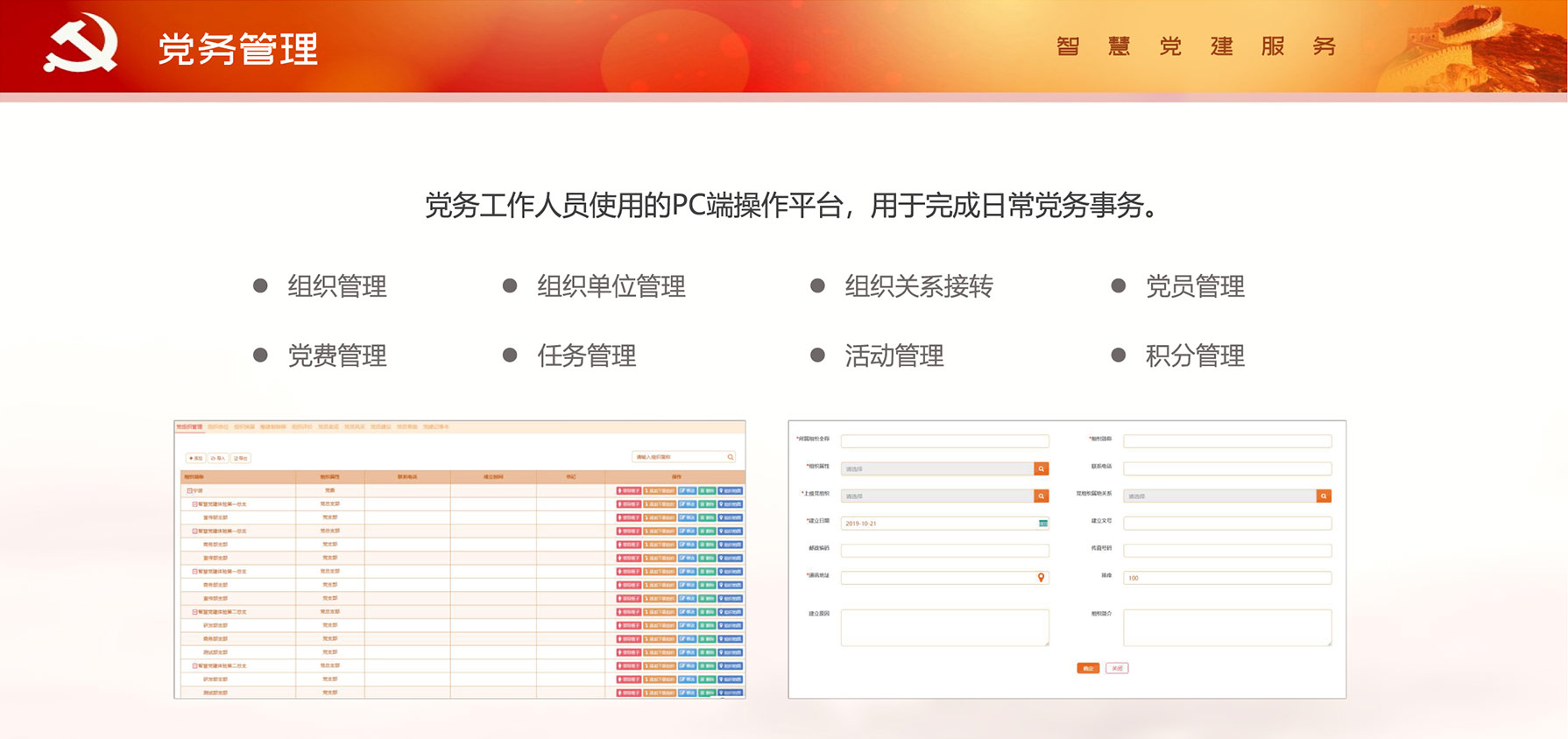Collapse the 宁波 root tree node
The image size is (1568, 739).
coord(189,491)
